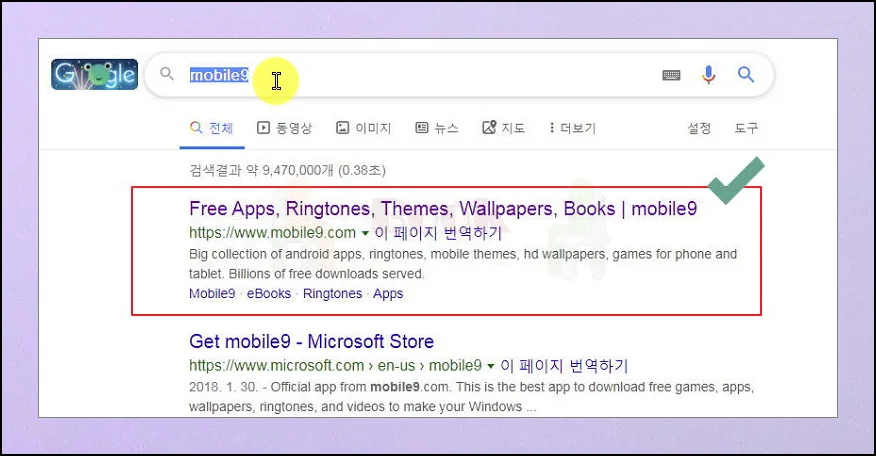Expand the 더보기 menu
The image size is (876, 456).
click(x=573, y=128)
